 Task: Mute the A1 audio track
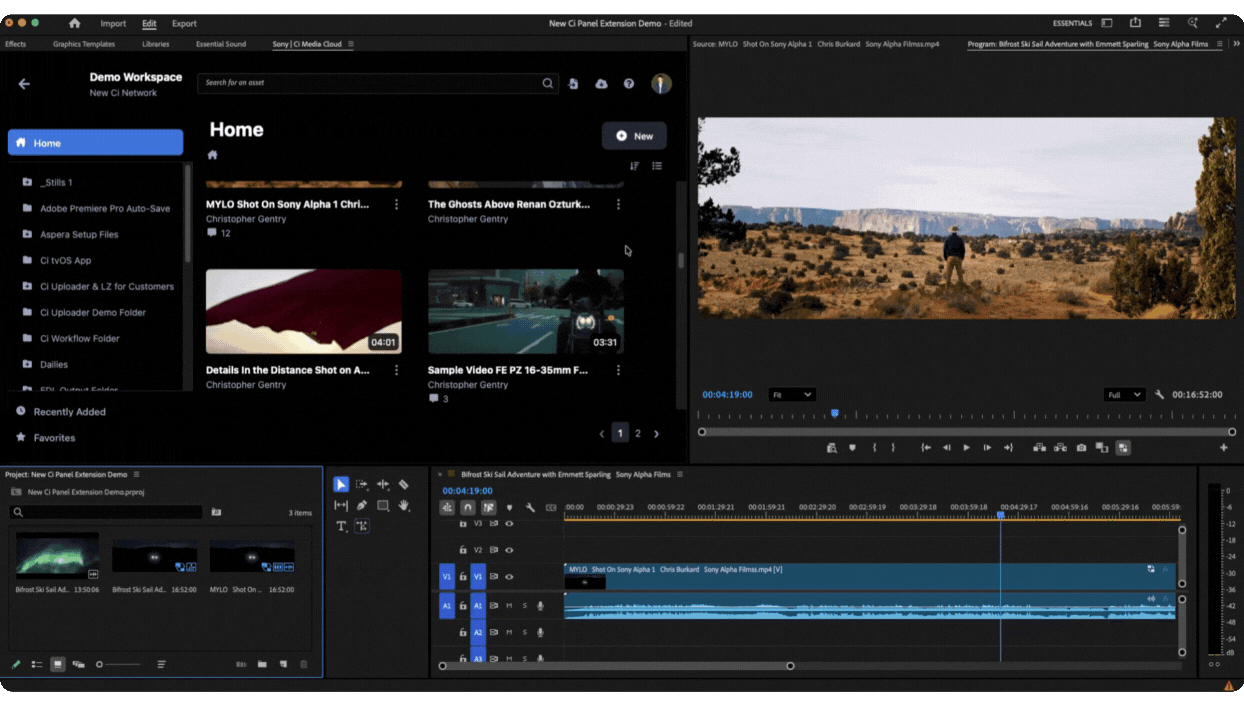point(509,605)
